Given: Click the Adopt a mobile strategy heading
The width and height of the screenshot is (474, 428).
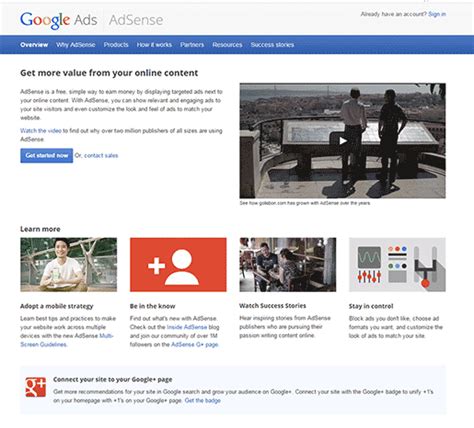Looking at the screenshot, I should [57, 306].
